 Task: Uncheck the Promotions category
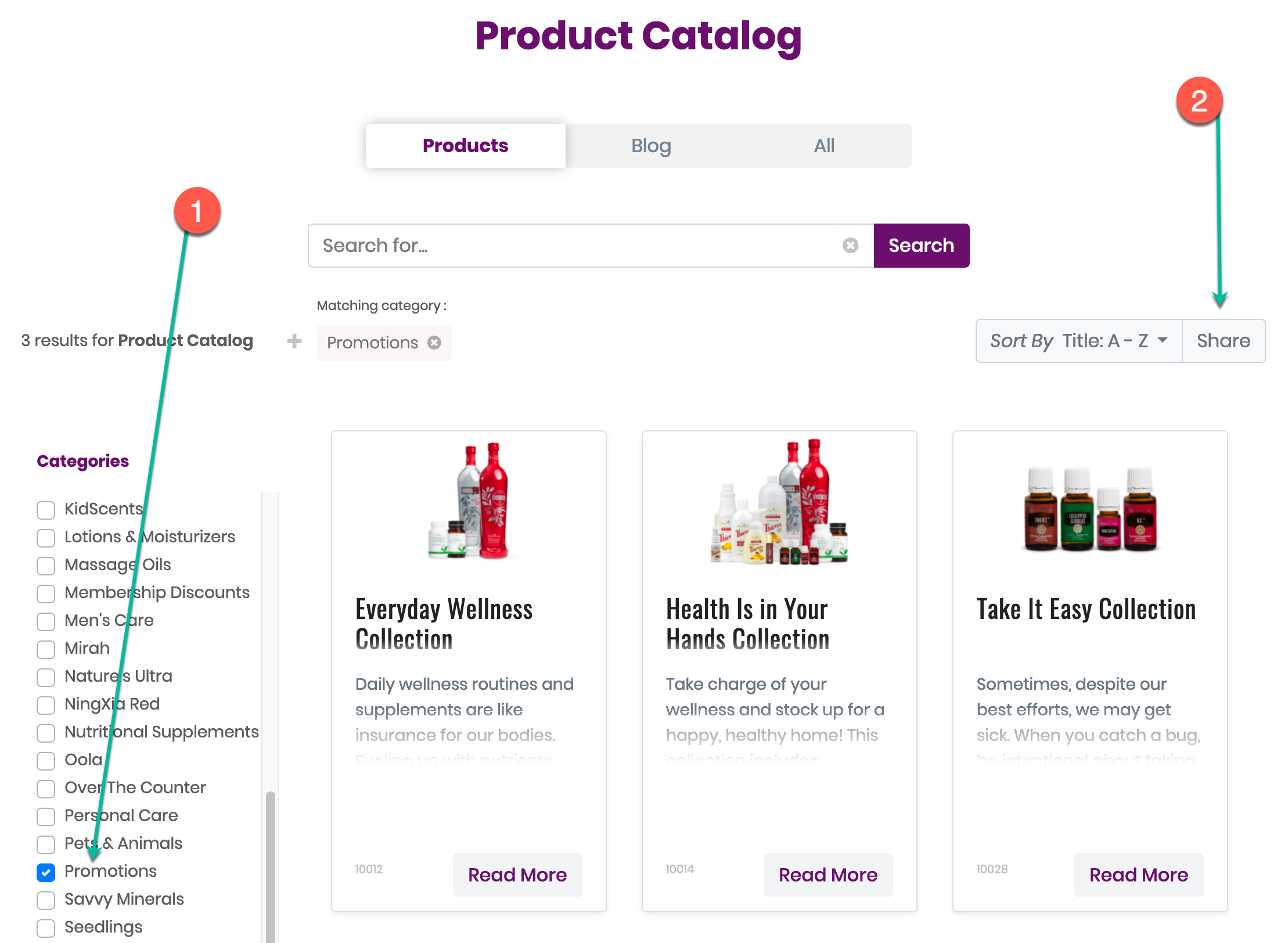(45, 872)
